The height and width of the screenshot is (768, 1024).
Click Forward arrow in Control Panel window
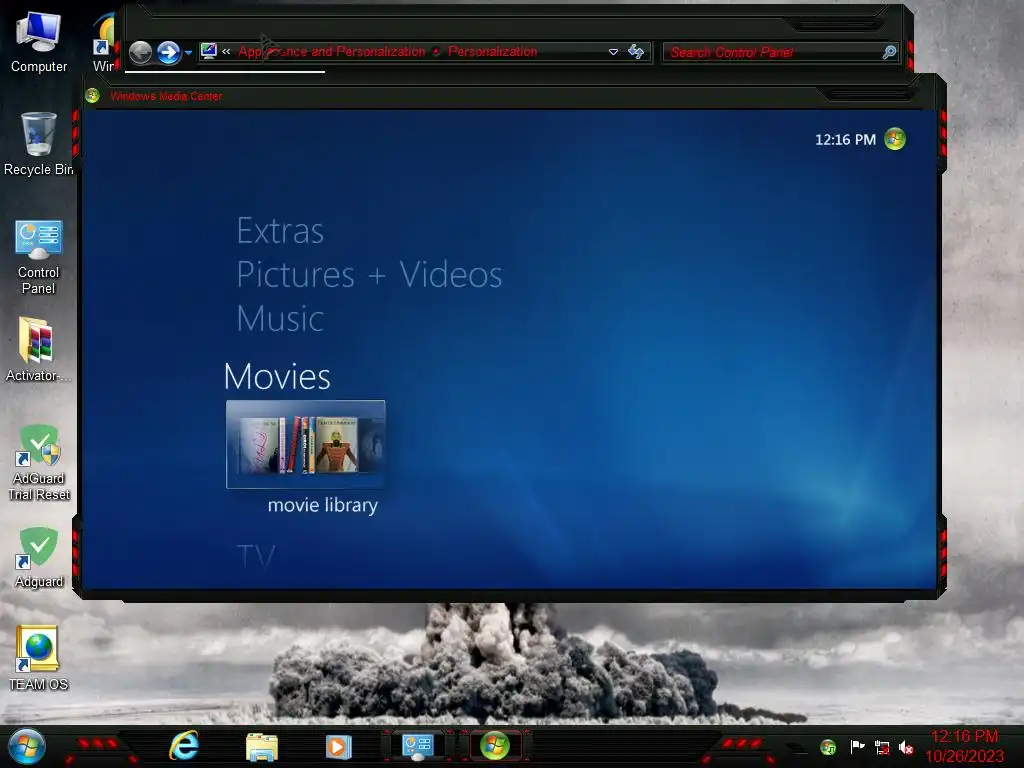pos(168,52)
